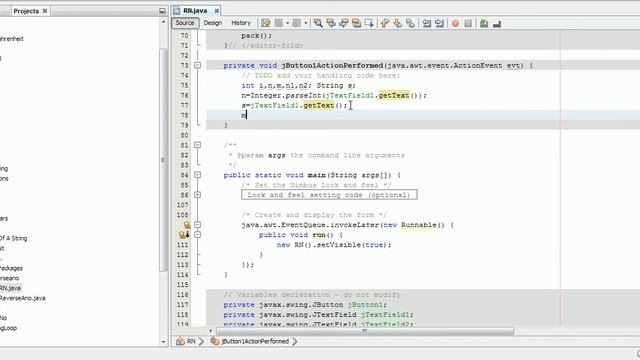Open dropdown arrow beside first gray toolbar icon

287,23
